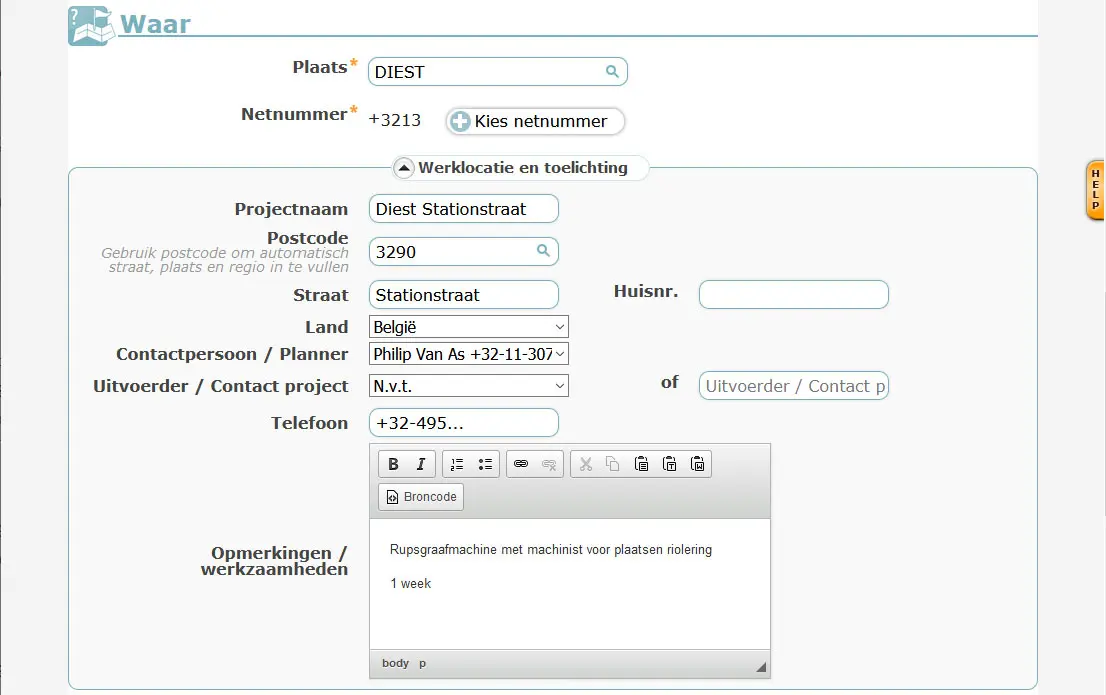1106x695 pixels.
Task: Click the Huisnr. input field
Action: 793,295
